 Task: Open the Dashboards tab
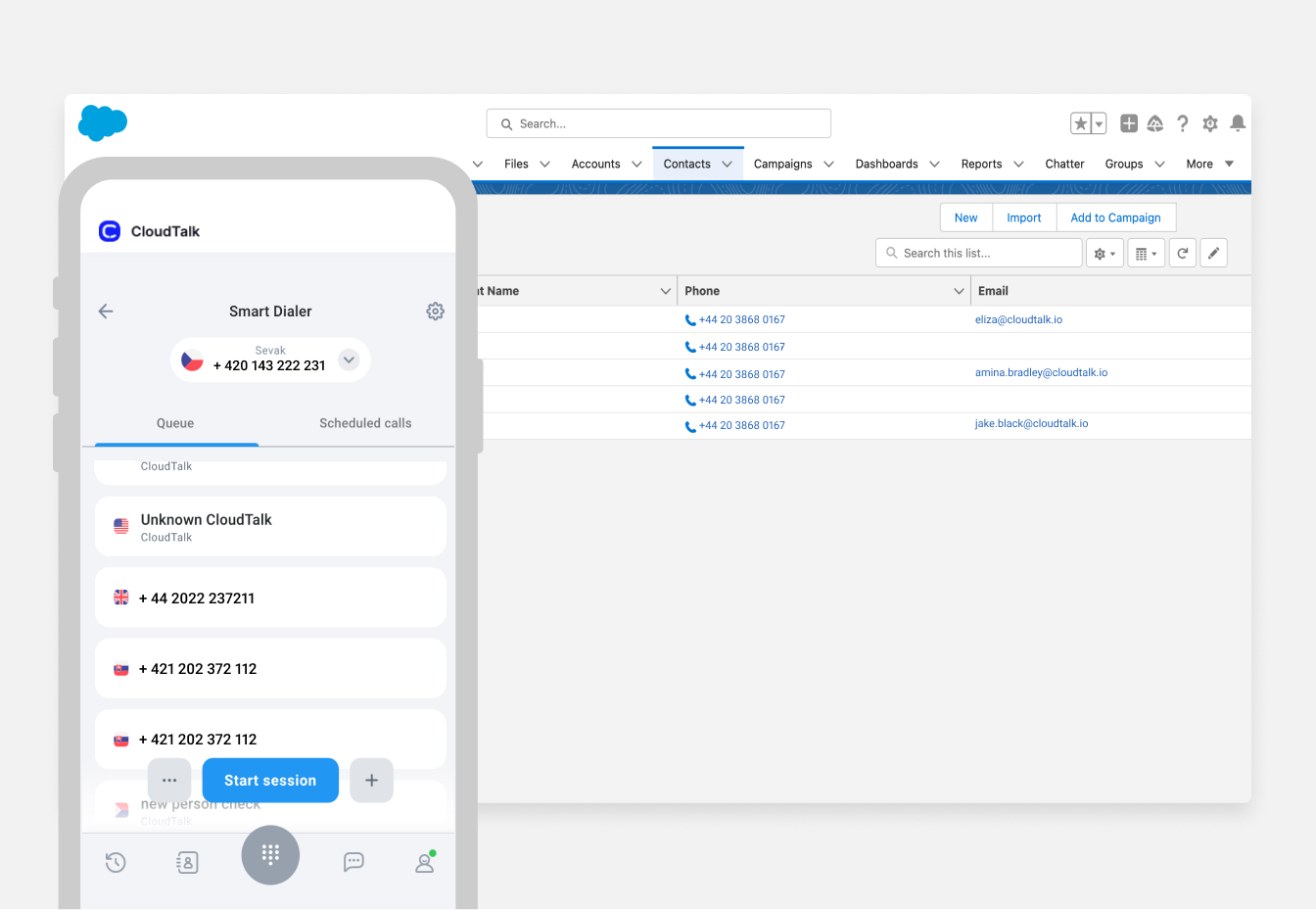point(886,164)
